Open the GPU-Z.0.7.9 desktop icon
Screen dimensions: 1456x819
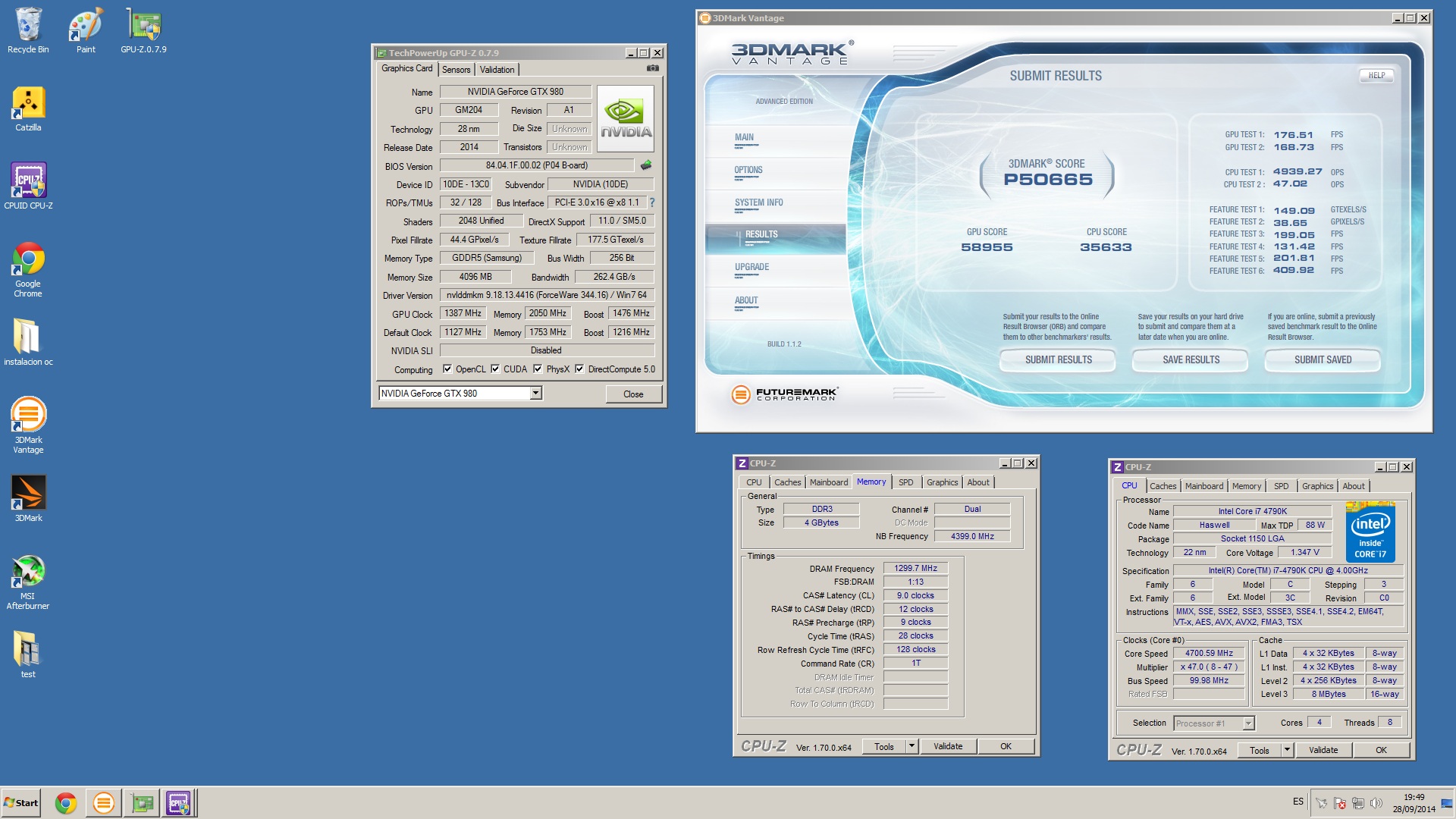pyautogui.click(x=143, y=30)
